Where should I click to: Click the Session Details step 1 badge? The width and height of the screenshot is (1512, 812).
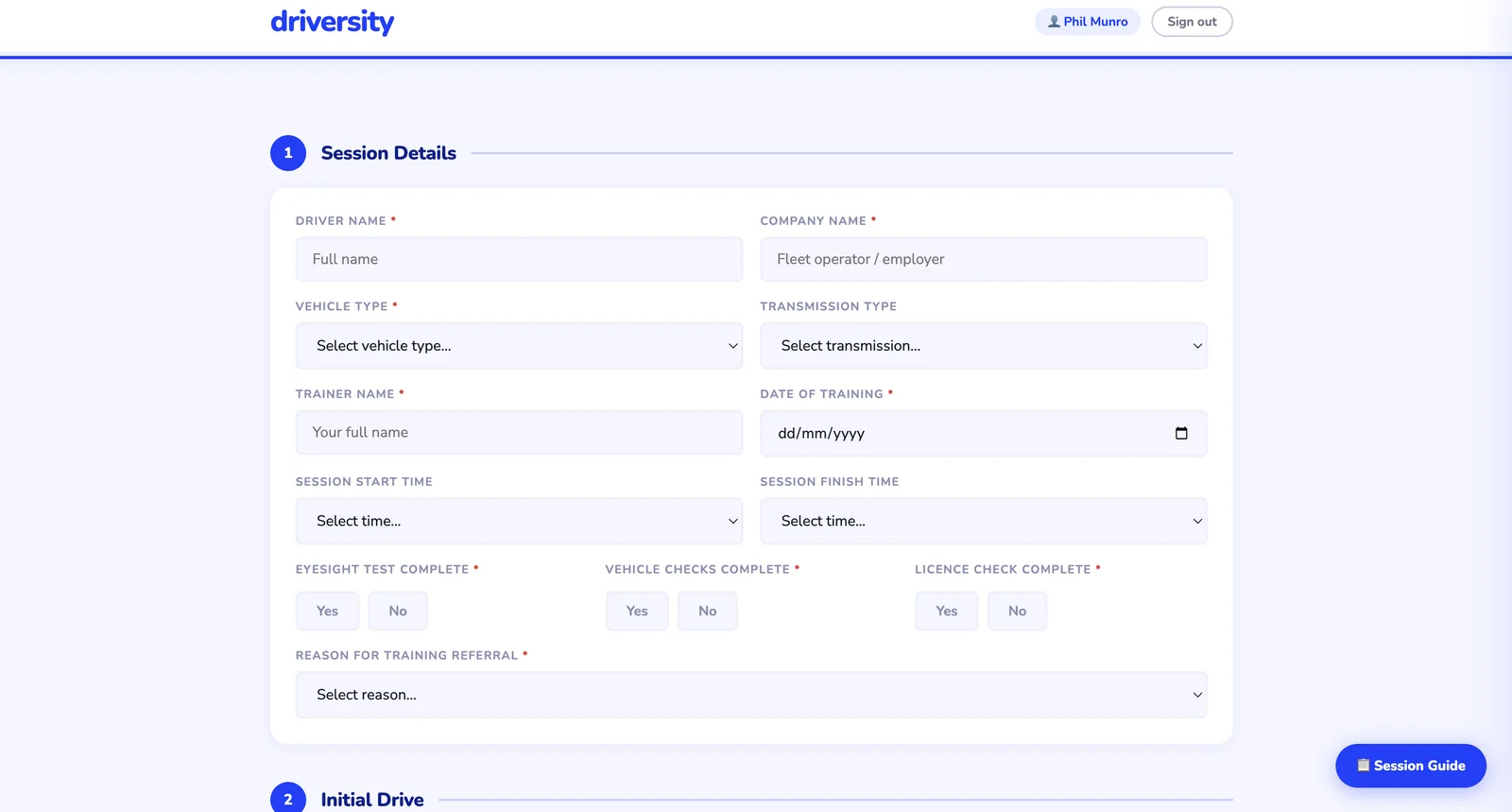point(288,153)
